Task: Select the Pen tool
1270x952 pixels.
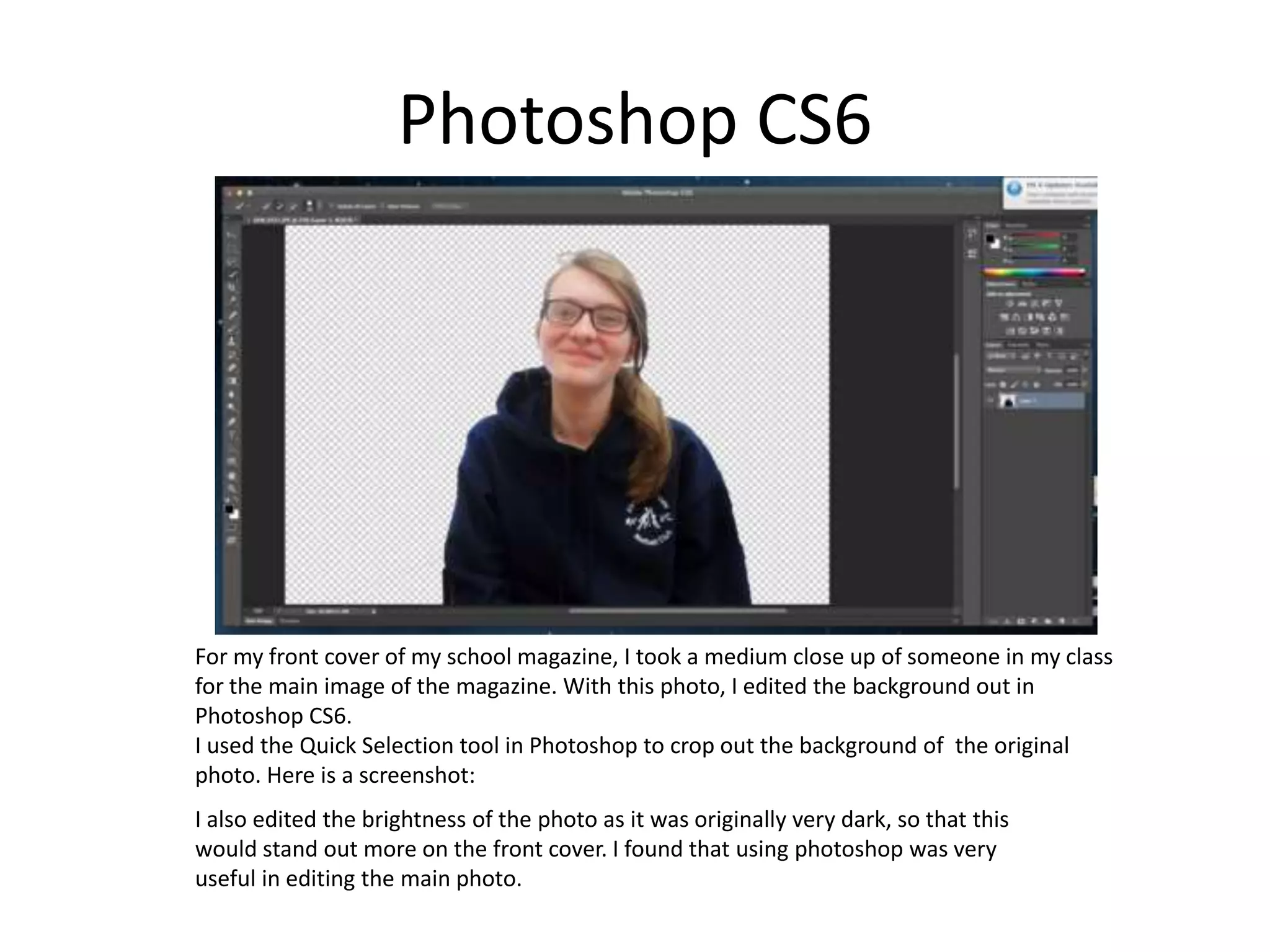Action: tap(231, 422)
